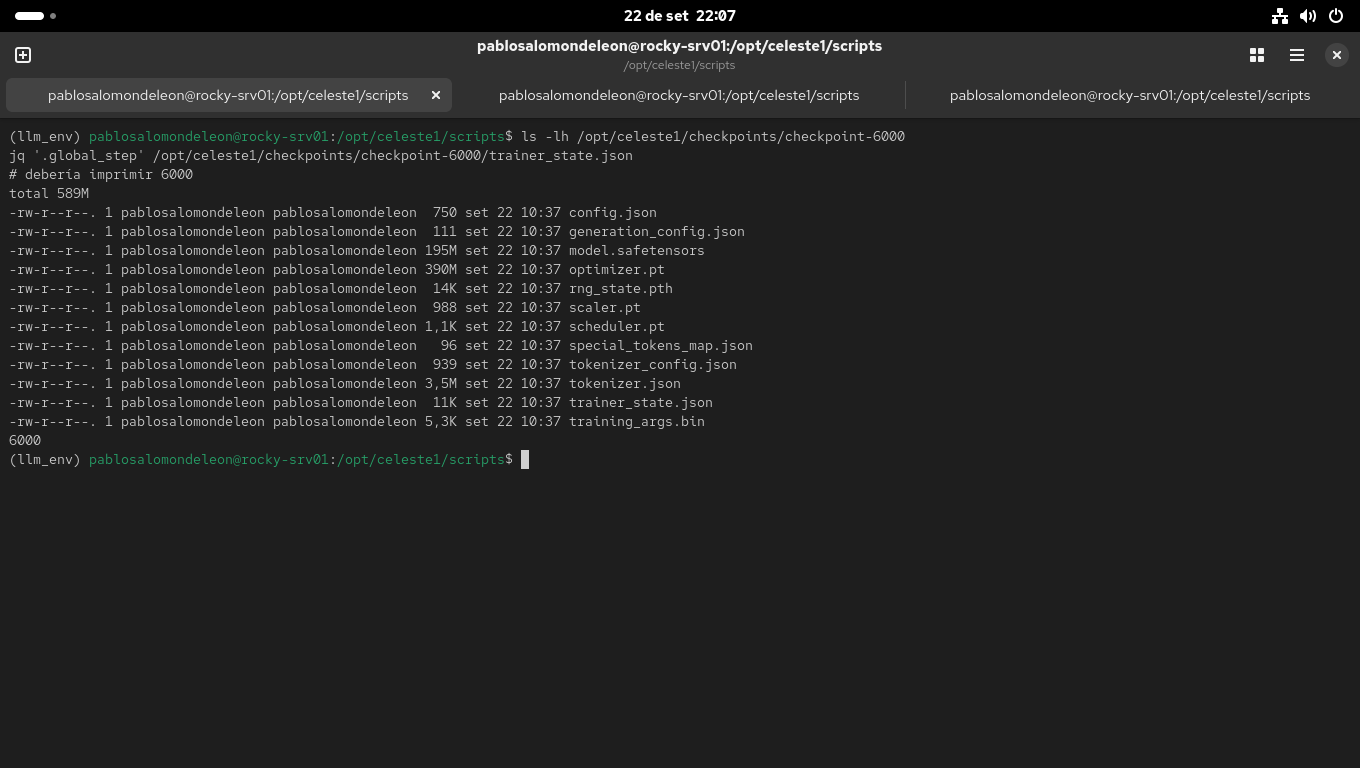This screenshot has height=768, width=1360.
Task: Open the Activities overview pill indicator
Action: (x=30, y=16)
